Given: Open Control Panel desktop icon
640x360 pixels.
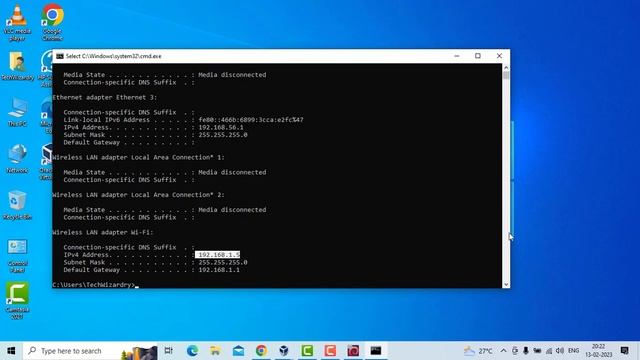Looking at the screenshot, I should click(17, 256).
